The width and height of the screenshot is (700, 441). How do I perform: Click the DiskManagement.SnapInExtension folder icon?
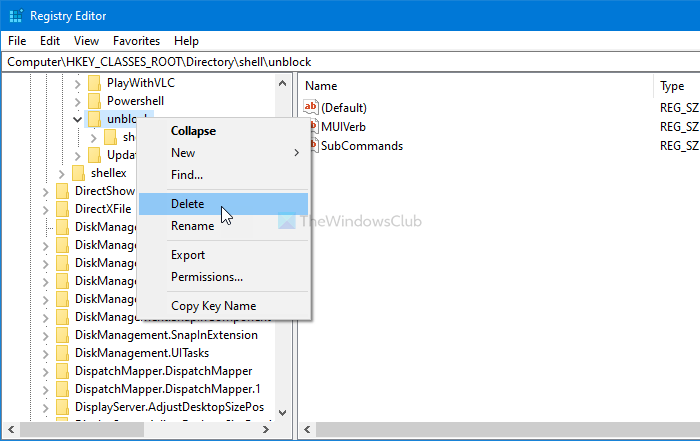[x=62, y=335]
